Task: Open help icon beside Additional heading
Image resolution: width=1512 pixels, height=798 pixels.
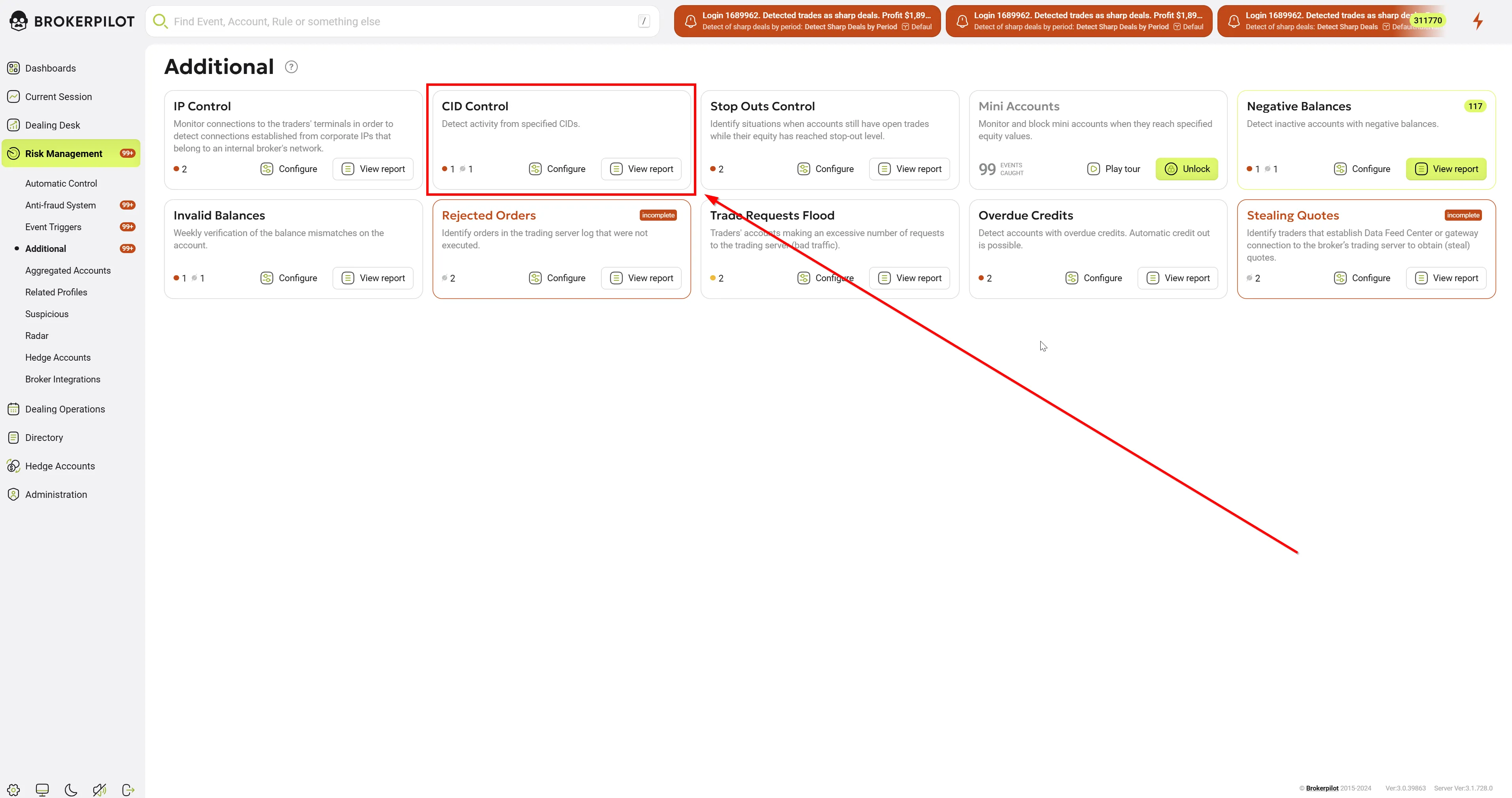Action: 291,67
